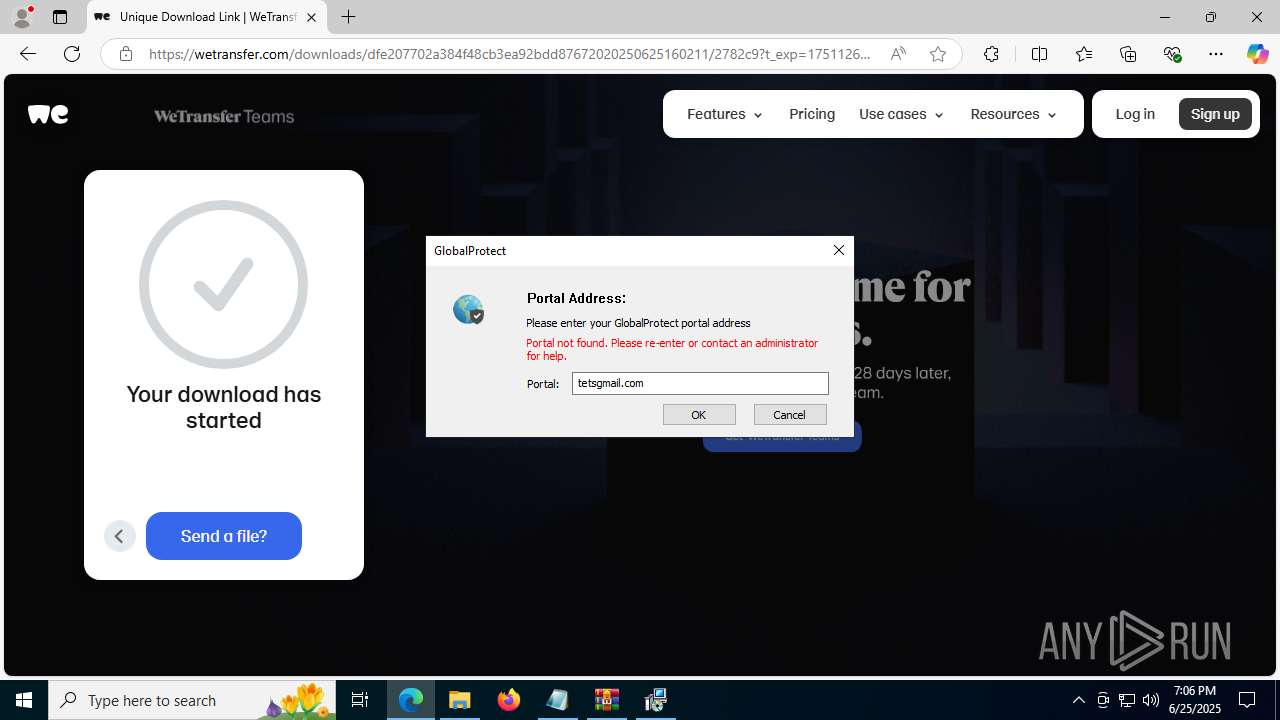Go back in Edge browser

point(28,54)
